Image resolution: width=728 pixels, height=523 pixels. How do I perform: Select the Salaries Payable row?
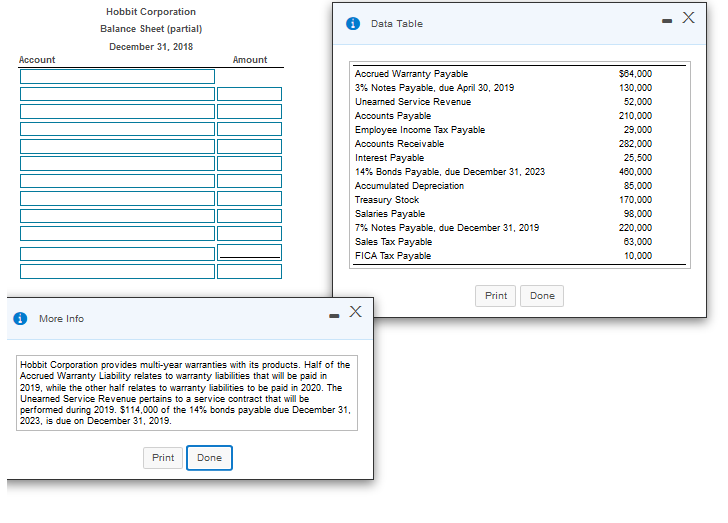tap(520, 214)
